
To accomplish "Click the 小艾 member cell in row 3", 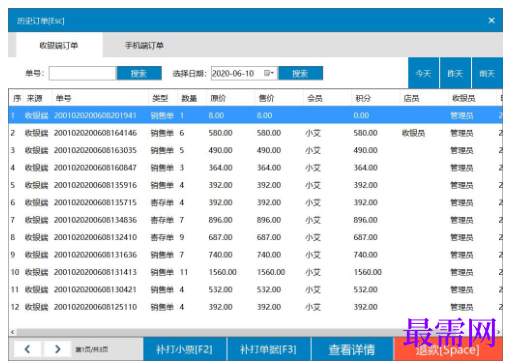I will tap(313, 150).
